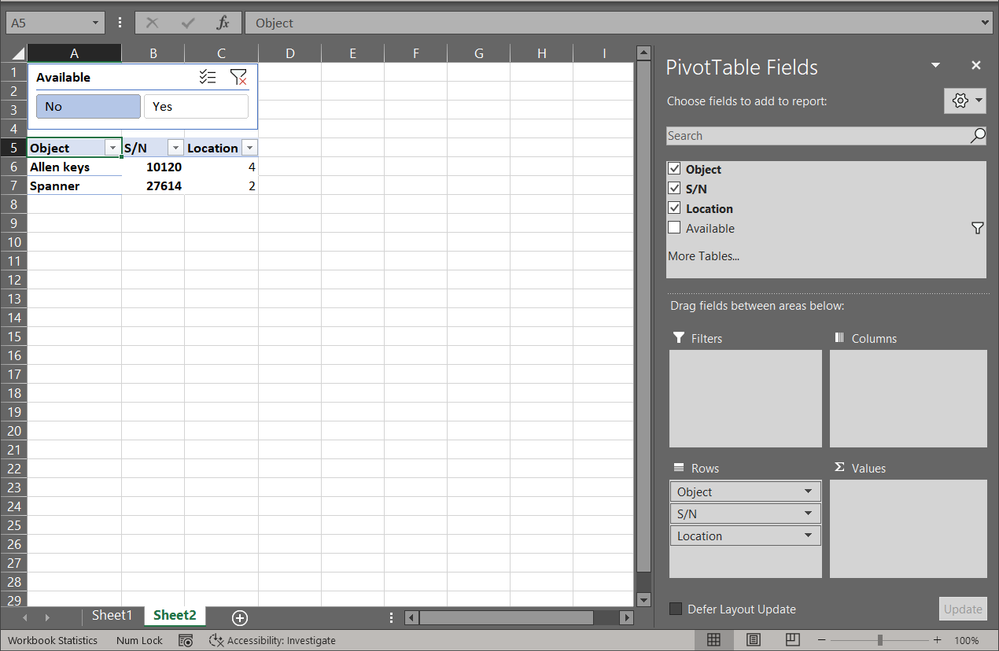Open the Name Box dropdown
Image resolution: width=999 pixels, height=651 pixels.
pyautogui.click(x=95, y=23)
